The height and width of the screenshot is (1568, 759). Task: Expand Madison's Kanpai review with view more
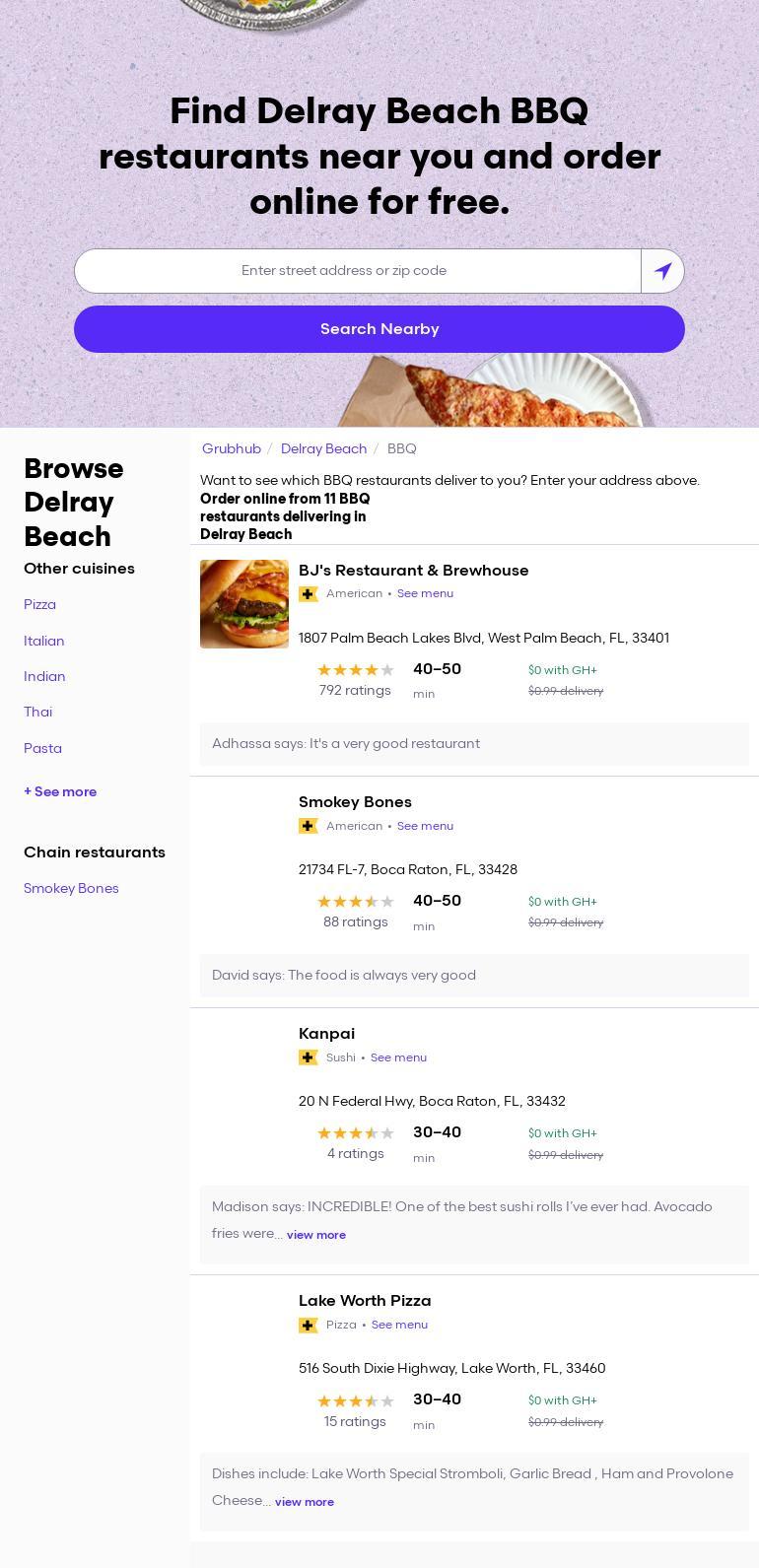click(x=316, y=1235)
